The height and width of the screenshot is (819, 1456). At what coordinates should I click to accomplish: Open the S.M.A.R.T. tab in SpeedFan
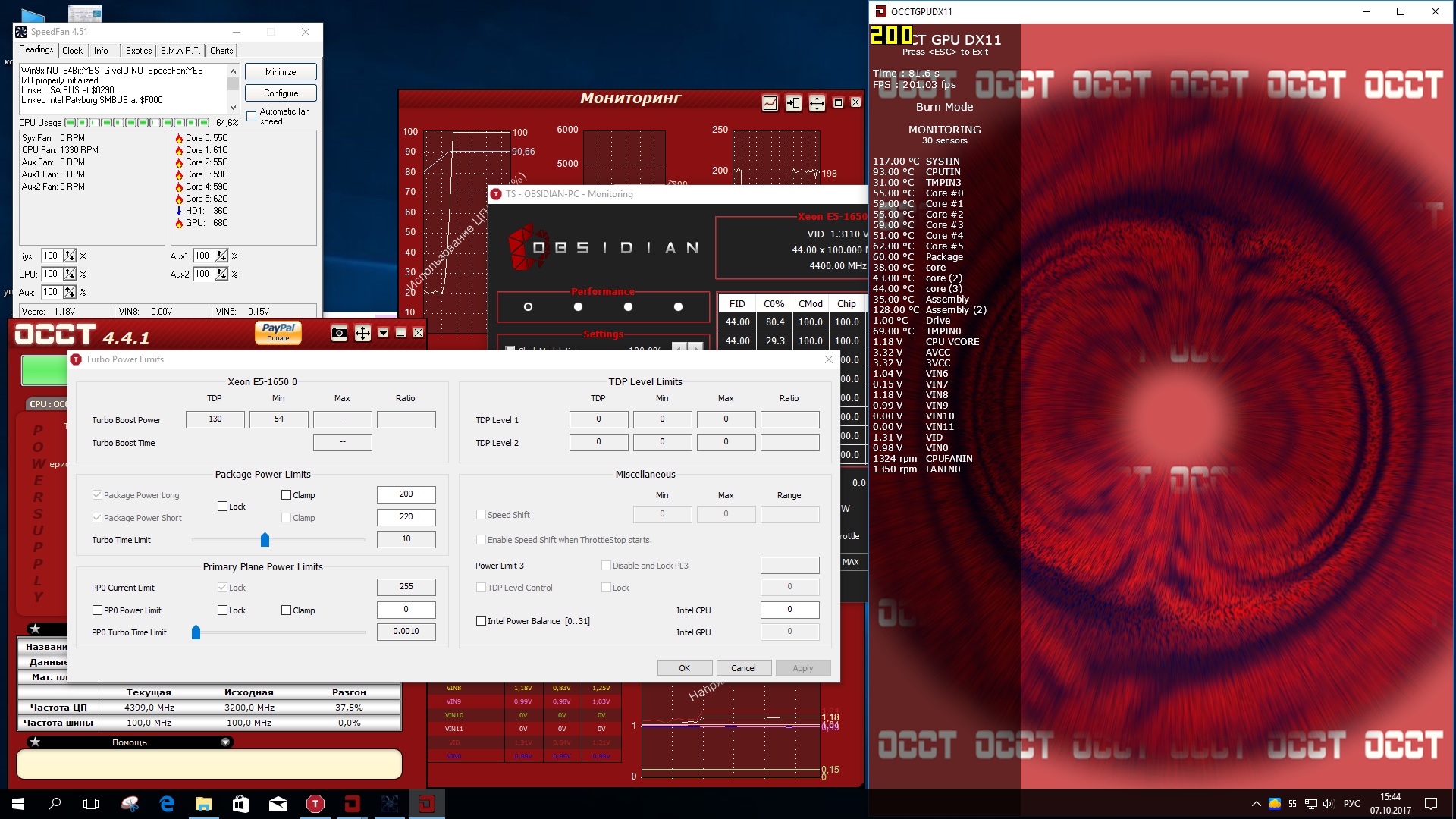pos(180,51)
